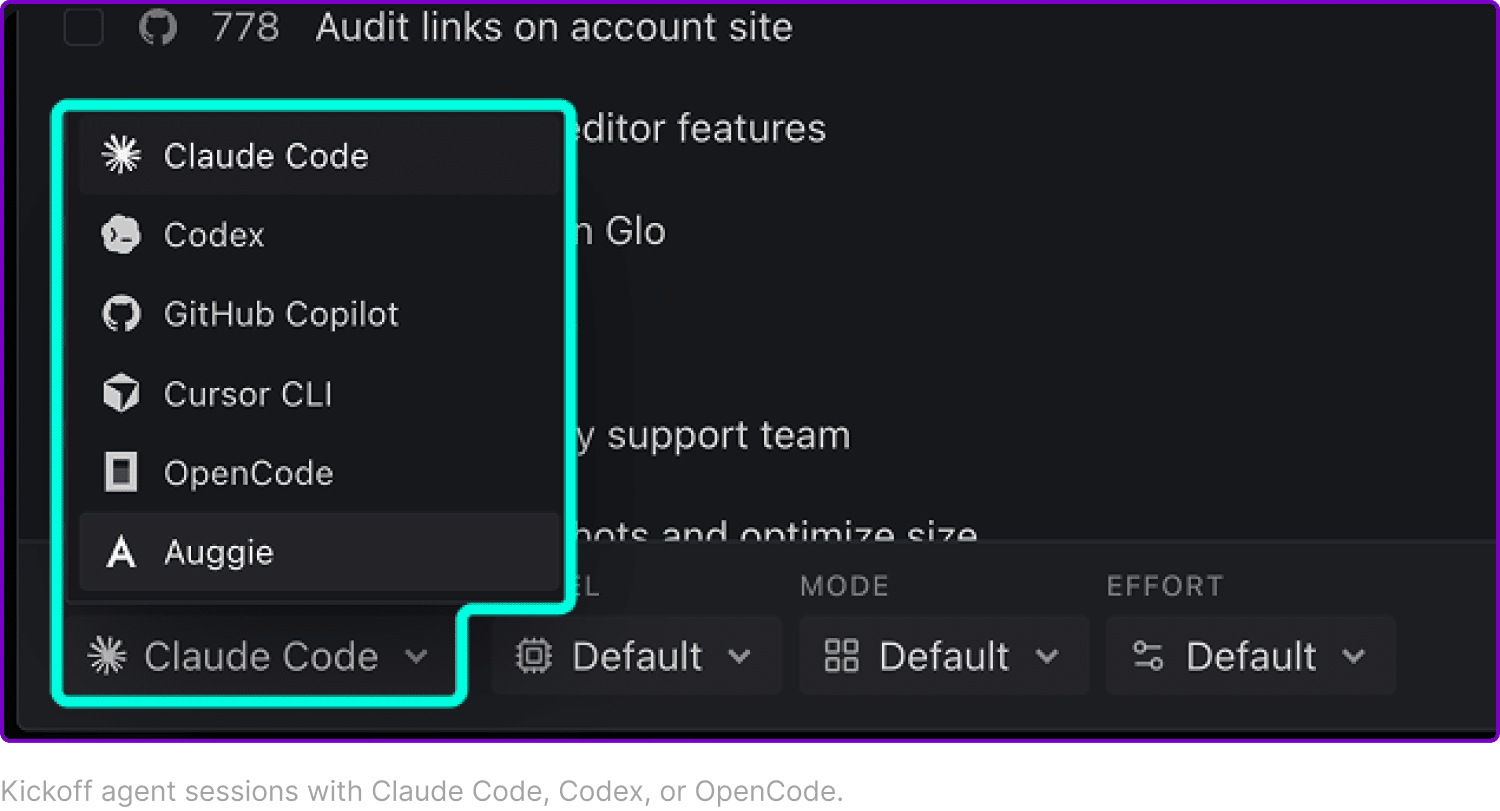Collapse the Claude Code agent selector dropdown
The width and height of the screenshot is (1500, 811).
coord(260,656)
